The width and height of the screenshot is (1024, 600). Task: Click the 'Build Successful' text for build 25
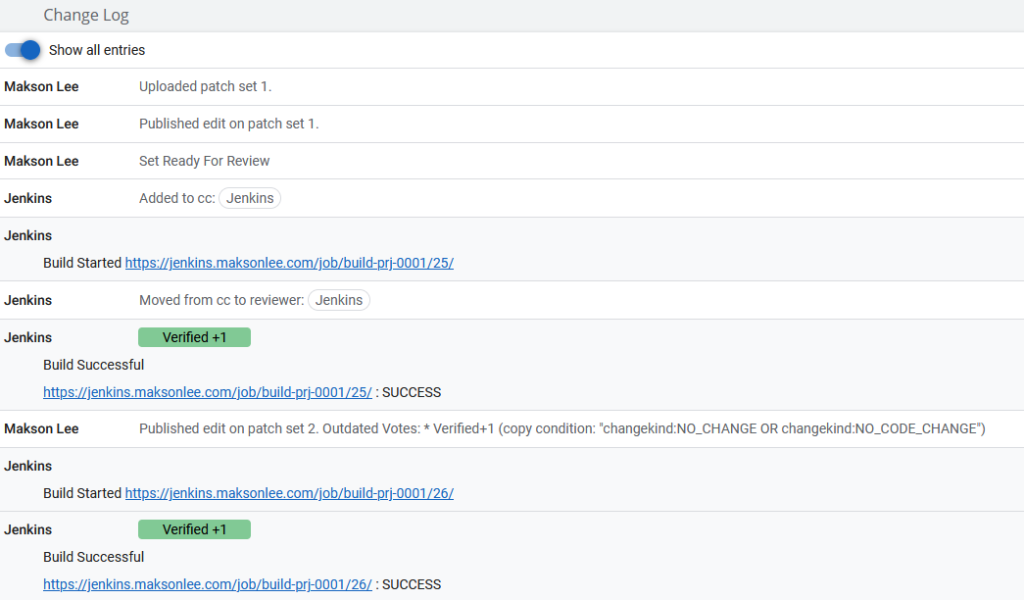point(93,365)
